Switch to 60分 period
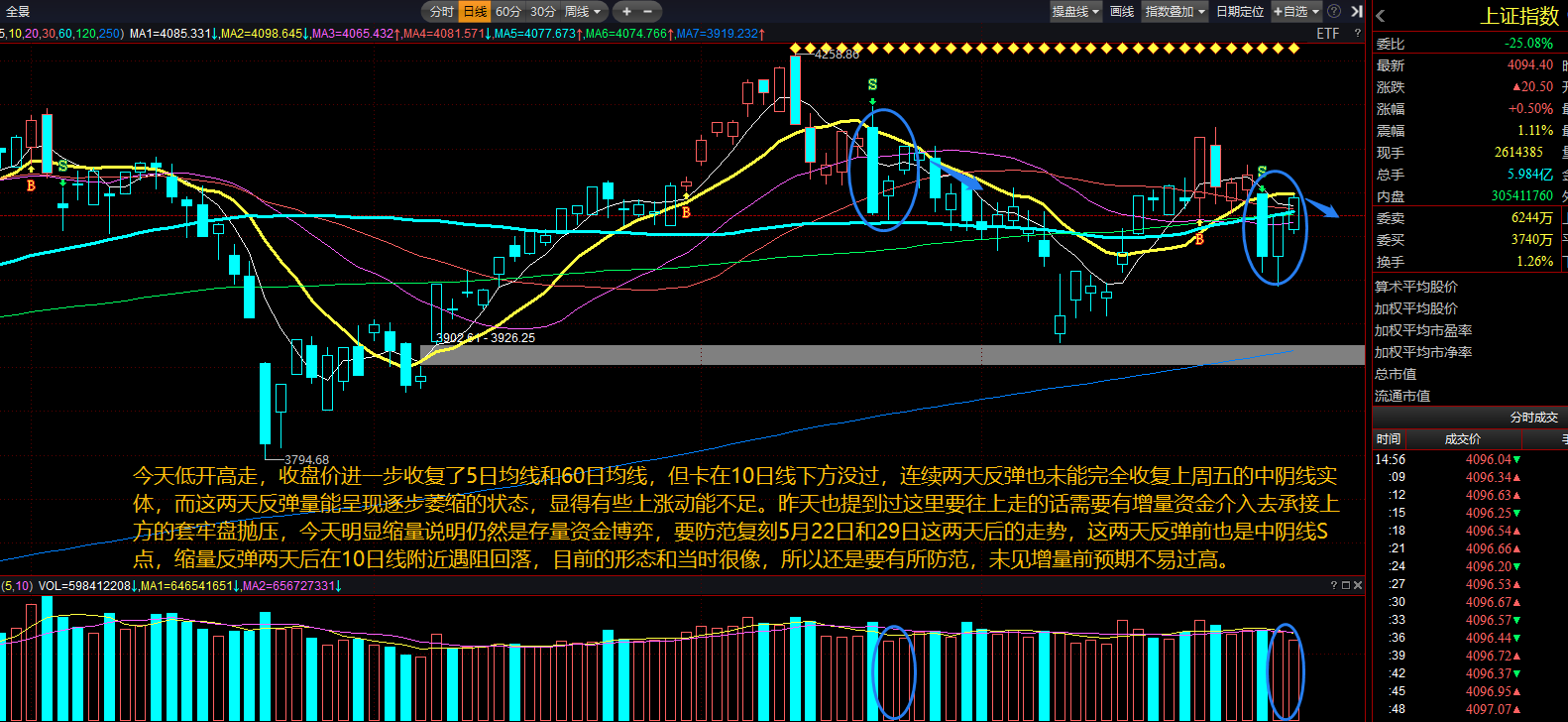This screenshot has width=1568, height=722. 507,12
